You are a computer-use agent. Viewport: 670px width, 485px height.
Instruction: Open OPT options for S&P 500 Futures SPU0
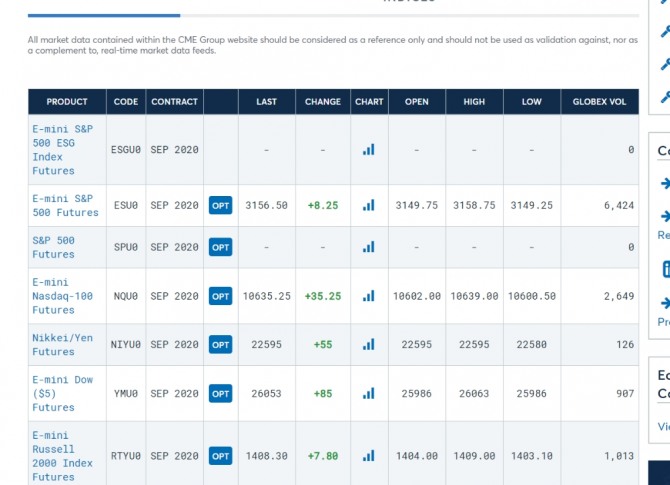tap(220, 247)
